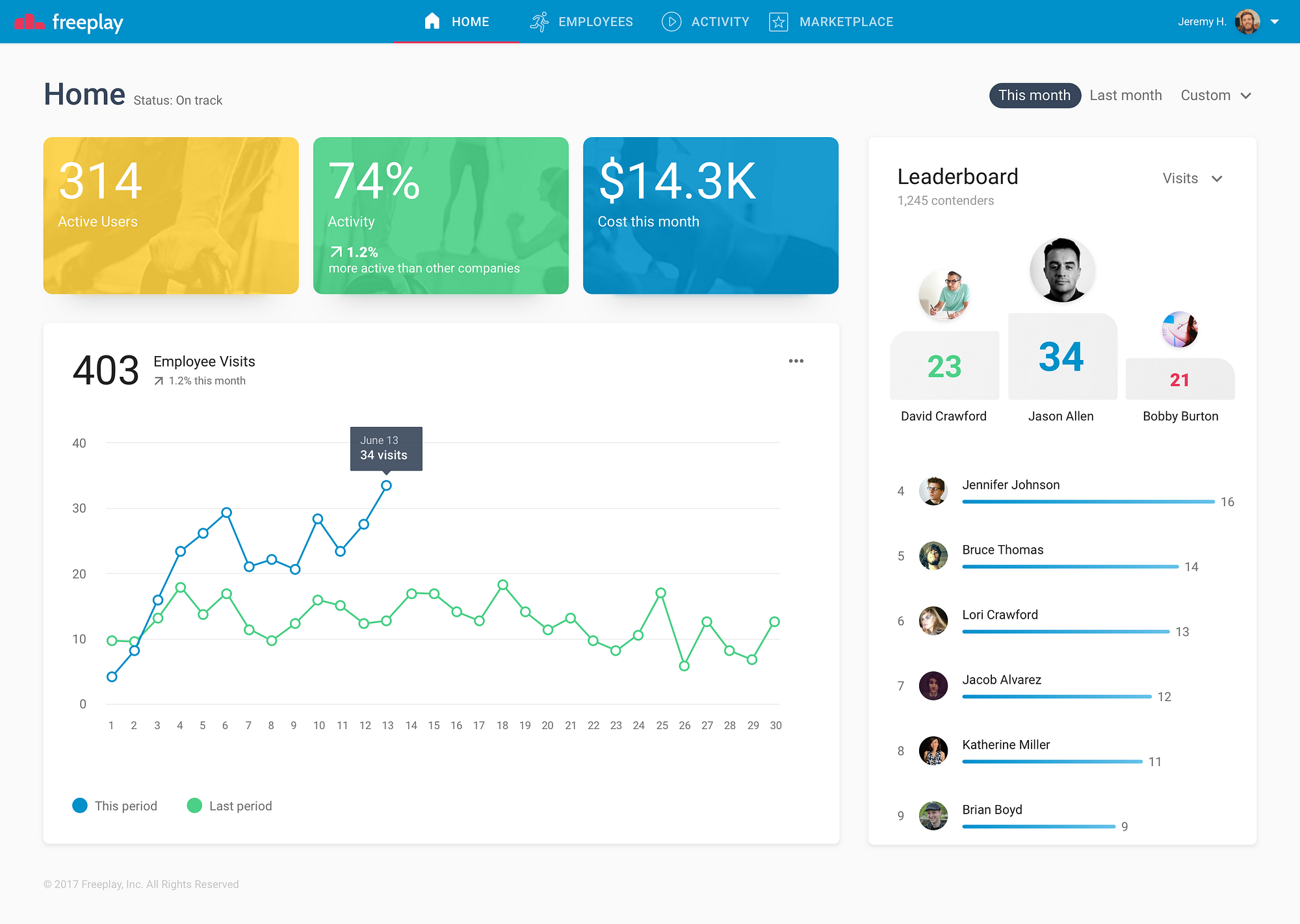Viewport: 1300px width, 924px height.
Task: Click the Home house icon
Action: [x=432, y=21]
